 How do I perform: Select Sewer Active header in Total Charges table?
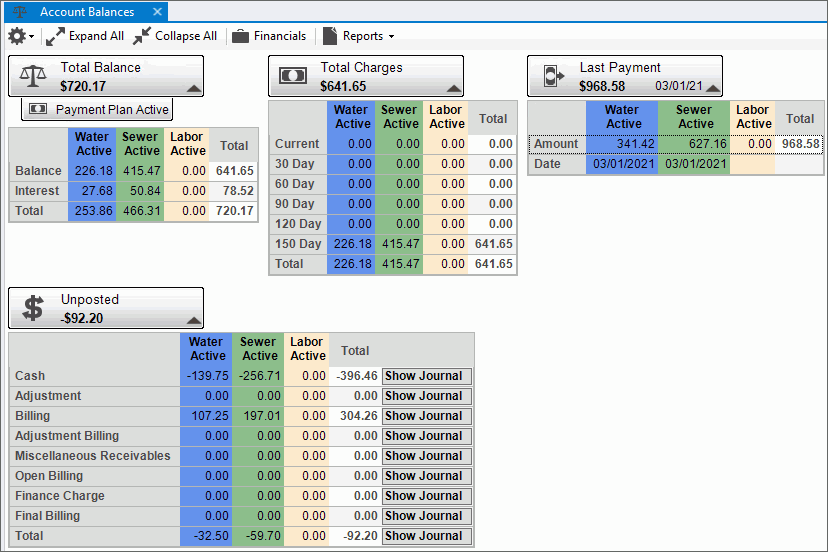pyautogui.click(x=399, y=117)
